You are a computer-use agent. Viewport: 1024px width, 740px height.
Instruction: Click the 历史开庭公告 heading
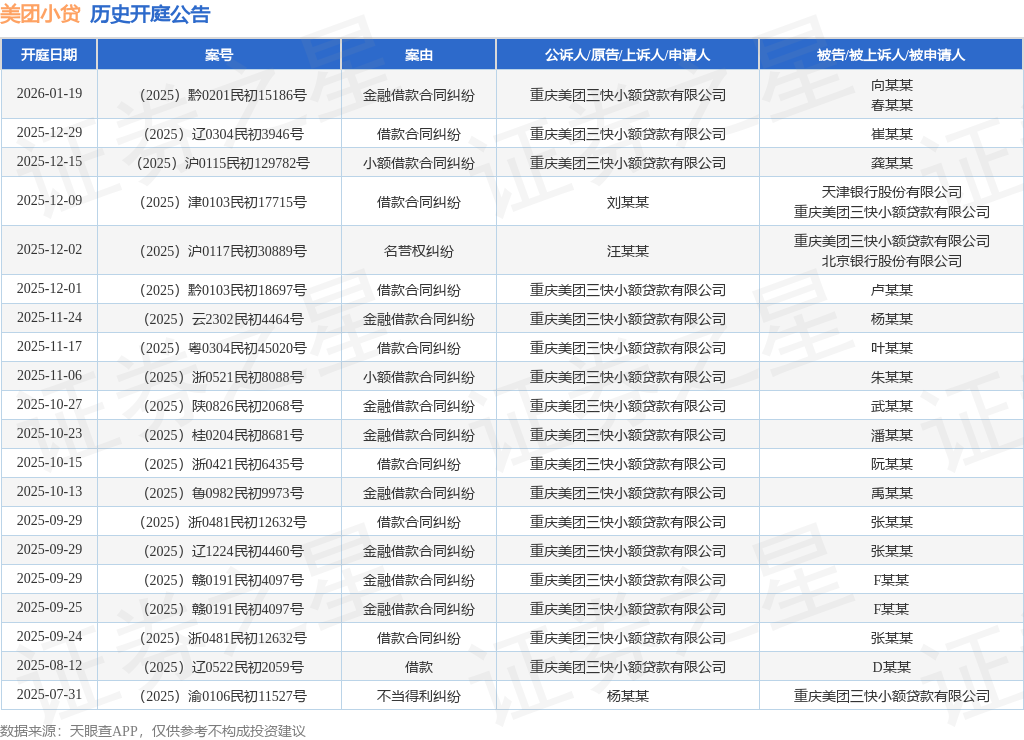pyautogui.click(x=150, y=14)
